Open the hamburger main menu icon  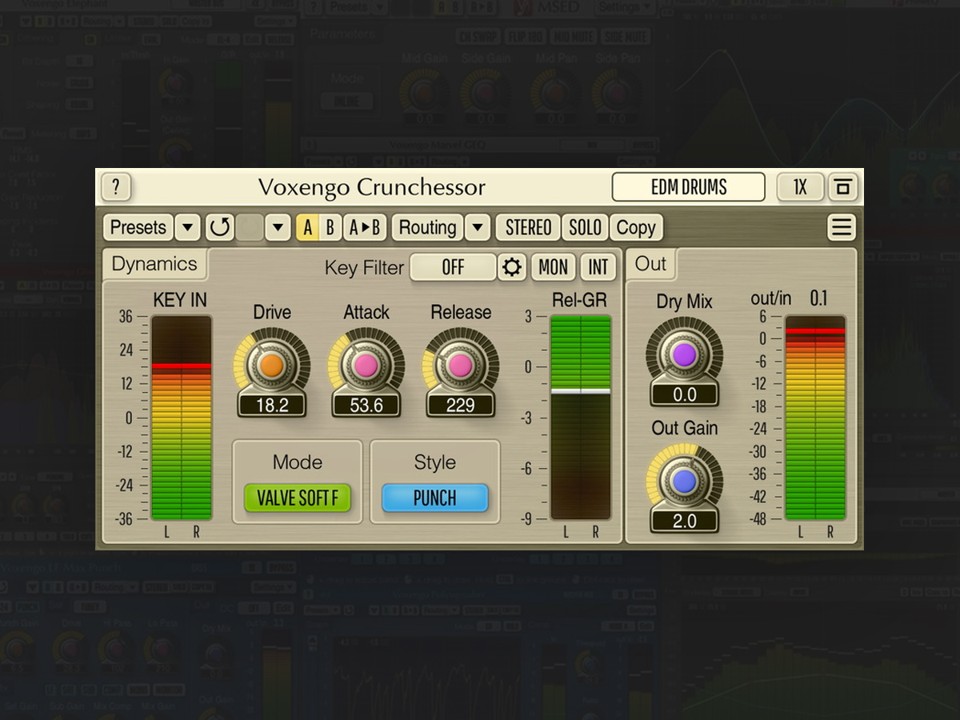point(841,228)
